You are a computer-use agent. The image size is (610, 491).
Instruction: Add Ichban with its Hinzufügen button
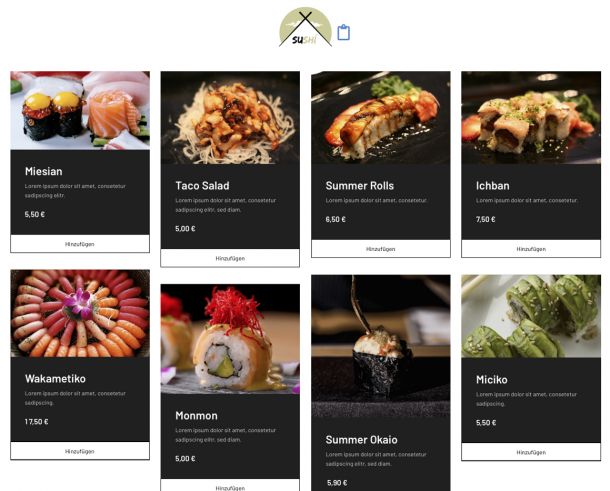(x=531, y=249)
